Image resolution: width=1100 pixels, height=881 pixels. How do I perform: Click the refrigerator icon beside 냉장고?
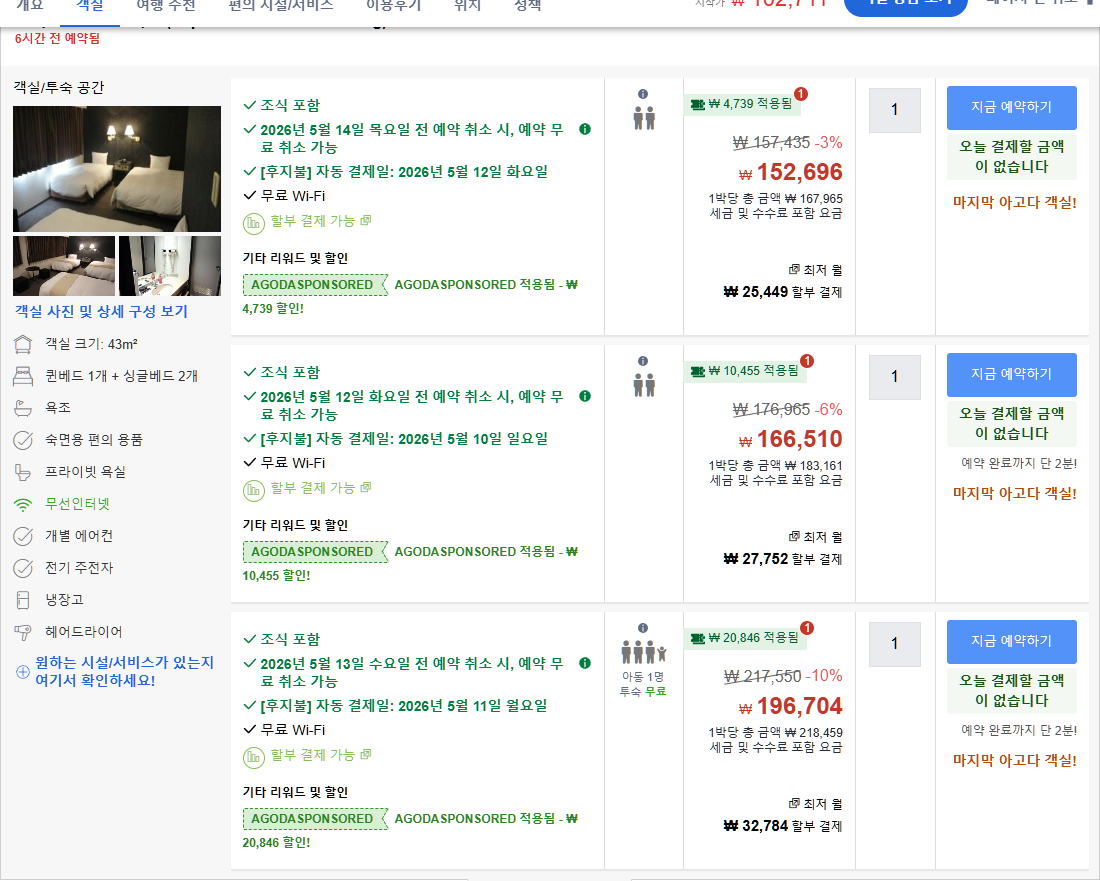point(23,600)
